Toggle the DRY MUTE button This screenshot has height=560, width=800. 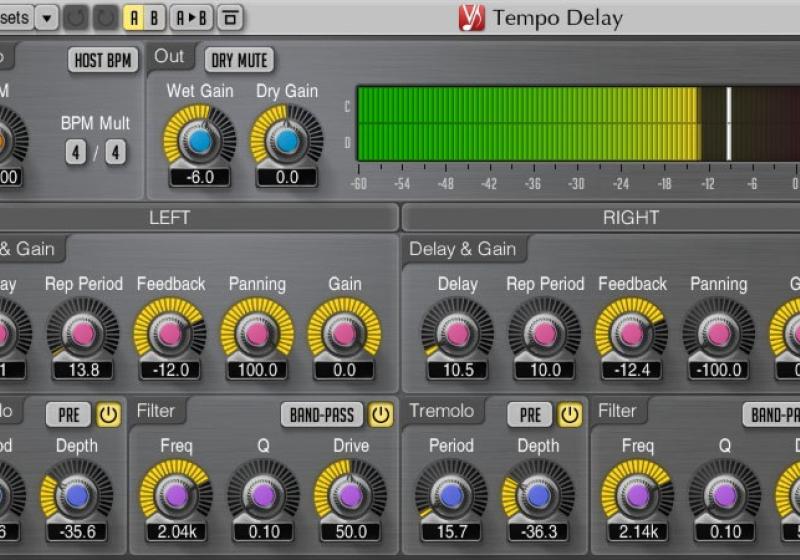(239, 61)
